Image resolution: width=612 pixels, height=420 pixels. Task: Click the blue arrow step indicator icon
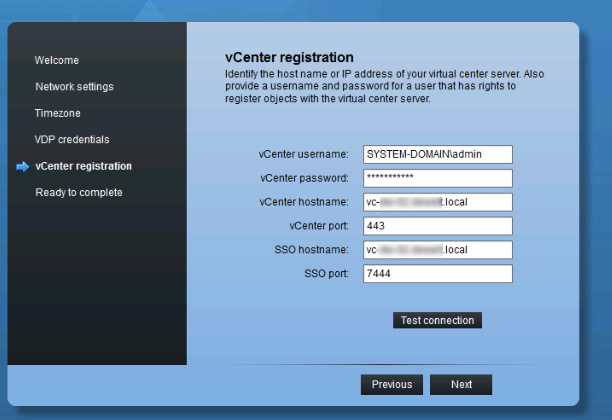pyautogui.click(x=23, y=167)
